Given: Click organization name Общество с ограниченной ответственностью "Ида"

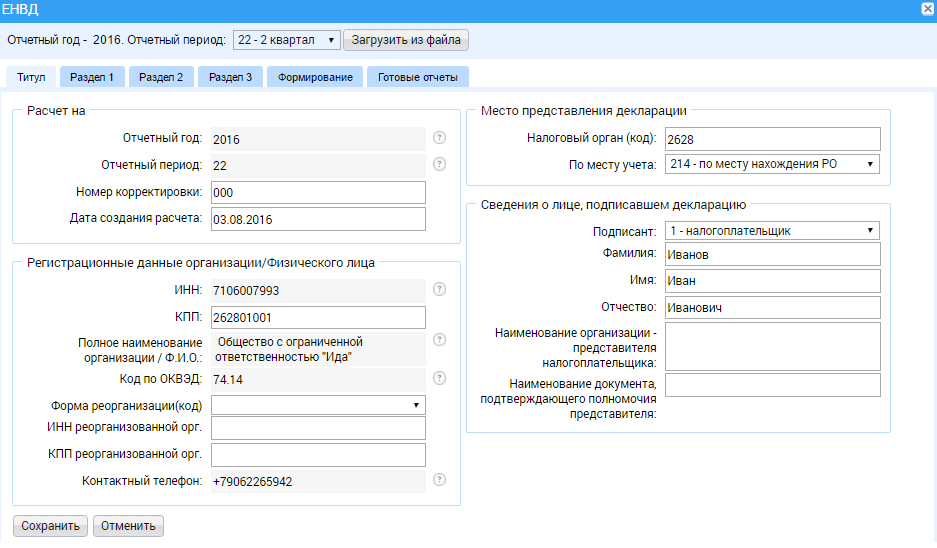Looking at the screenshot, I should click(x=289, y=350).
